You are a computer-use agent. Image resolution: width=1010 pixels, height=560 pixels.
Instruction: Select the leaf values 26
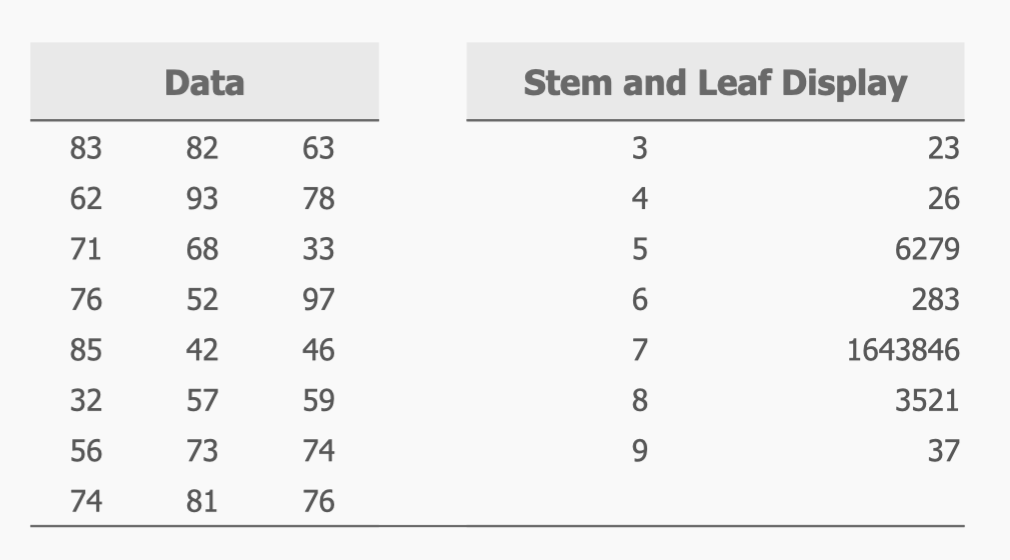[x=943, y=199]
